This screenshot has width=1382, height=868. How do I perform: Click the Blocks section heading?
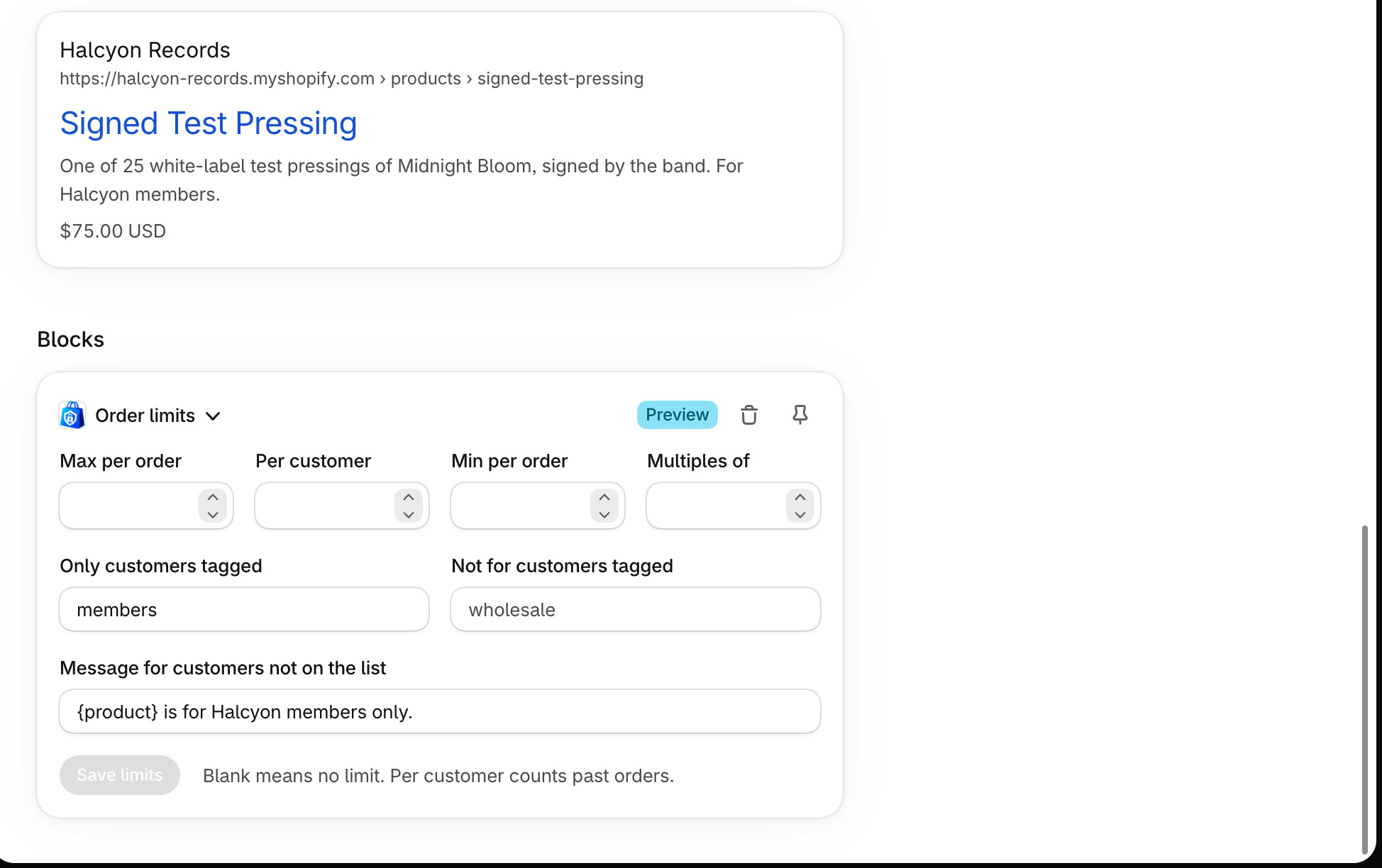(70, 340)
